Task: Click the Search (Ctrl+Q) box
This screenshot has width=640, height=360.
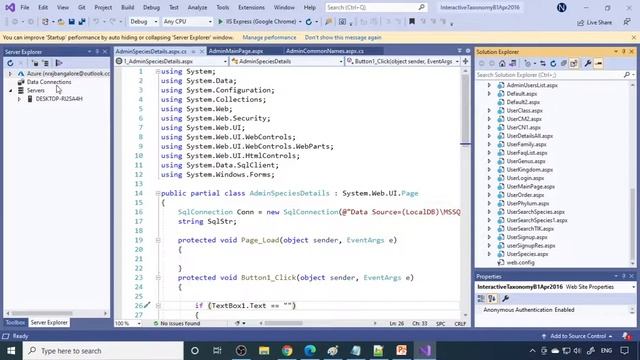Action: [x=376, y=7]
